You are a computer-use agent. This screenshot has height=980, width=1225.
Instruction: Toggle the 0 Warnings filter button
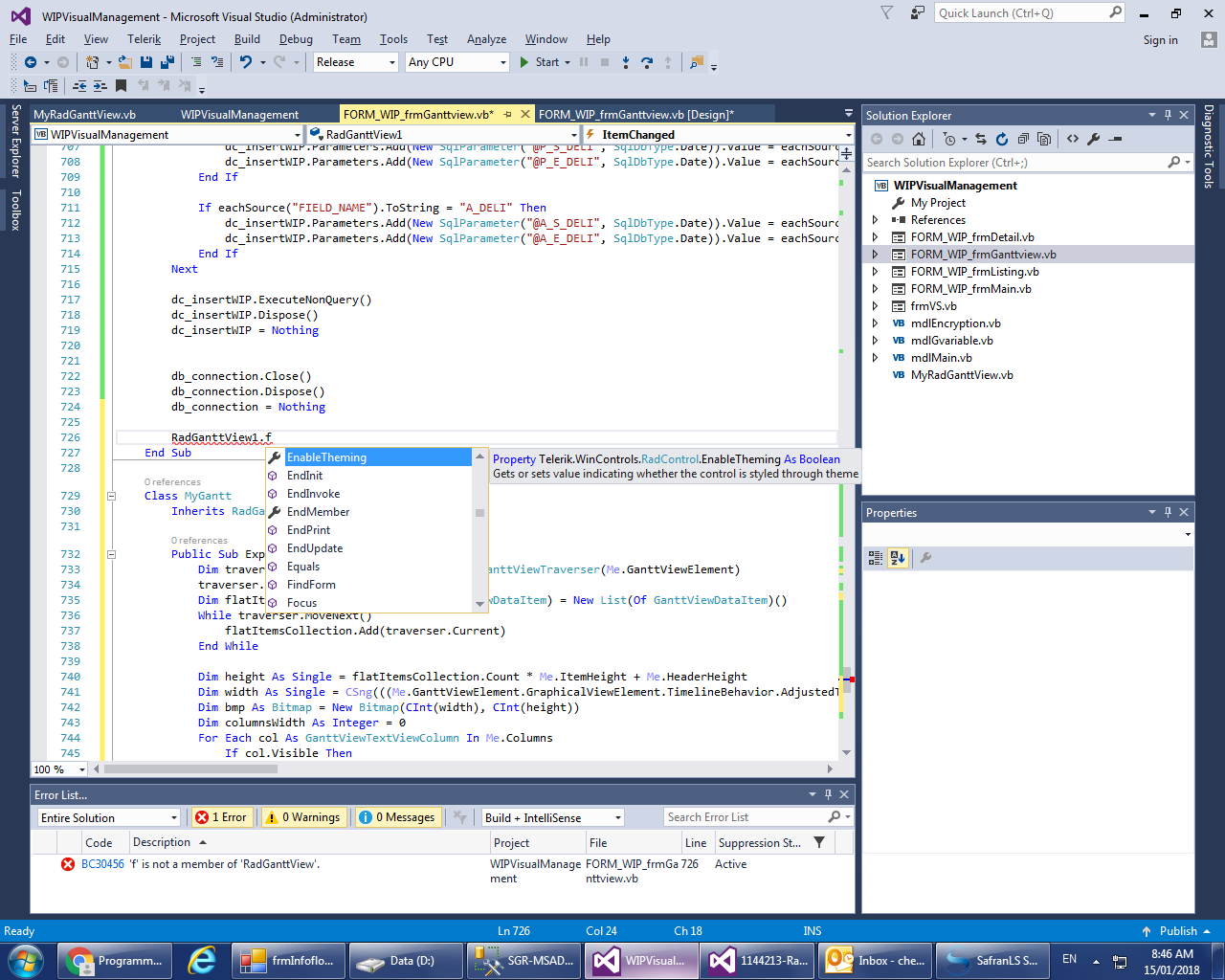303,817
